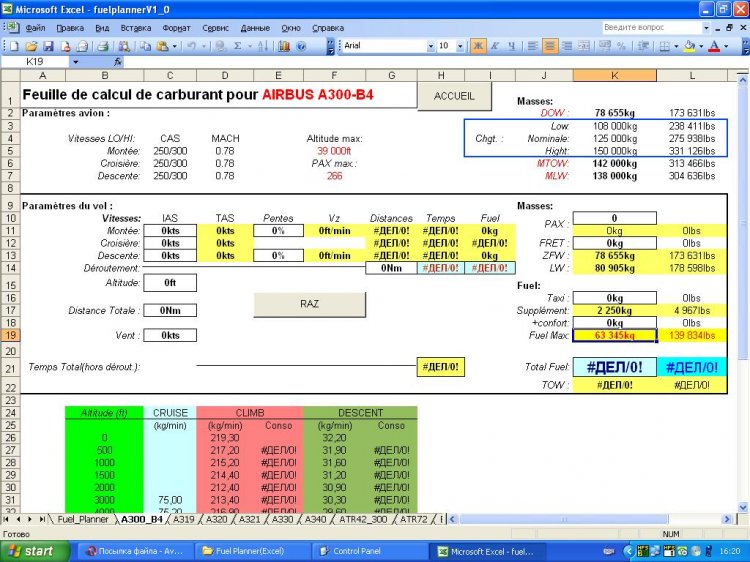Image resolution: width=750 pixels, height=562 pixels.
Task: Click the blue Help question-mark icon
Action: point(301,46)
